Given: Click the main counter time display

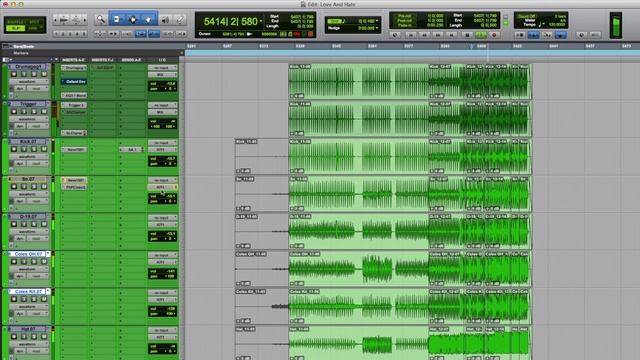Looking at the screenshot, I should point(231,21).
